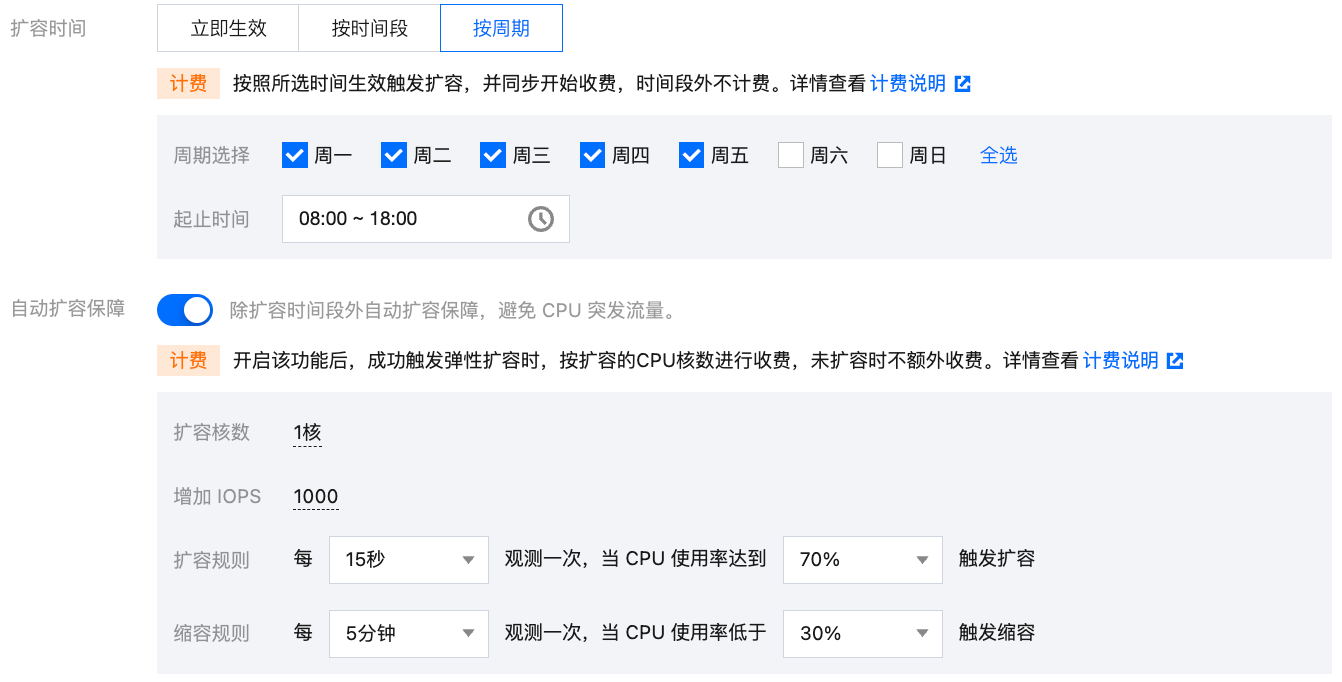
Task: Click the 1000 增加 IOPS value
Action: tap(316, 497)
